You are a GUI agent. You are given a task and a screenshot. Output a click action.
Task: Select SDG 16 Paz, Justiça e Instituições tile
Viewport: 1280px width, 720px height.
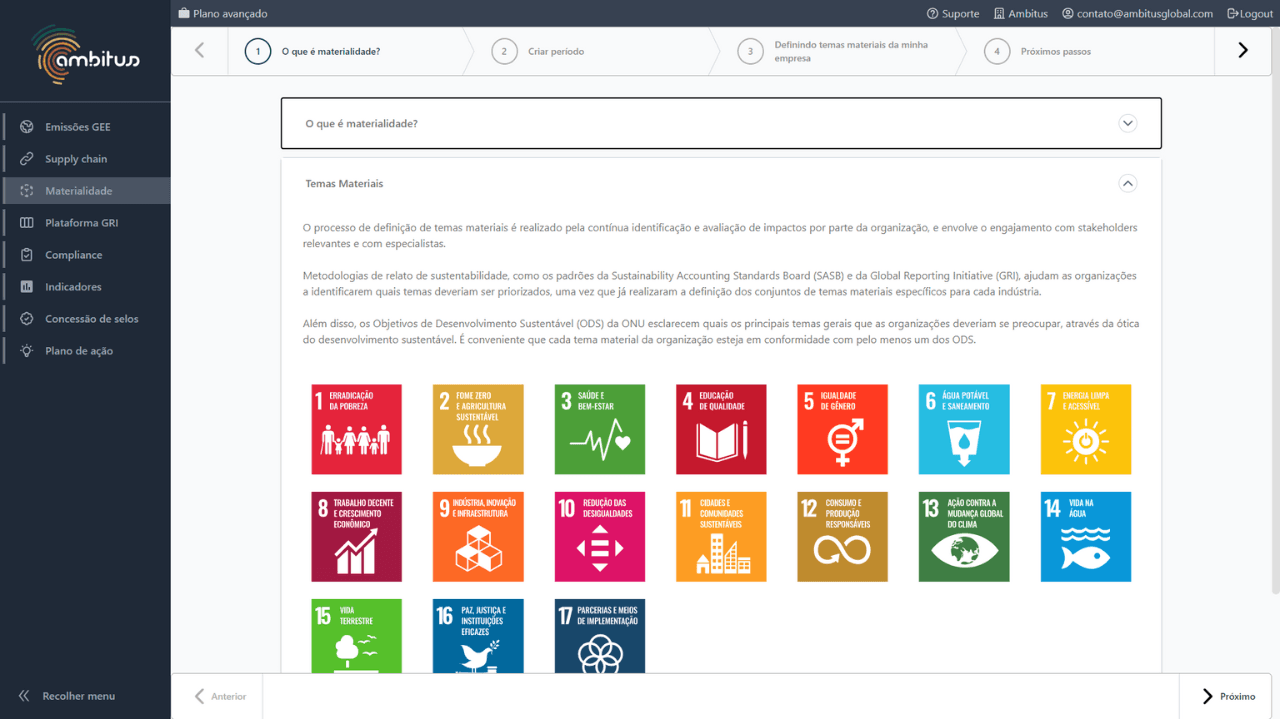click(x=478, y=636)
